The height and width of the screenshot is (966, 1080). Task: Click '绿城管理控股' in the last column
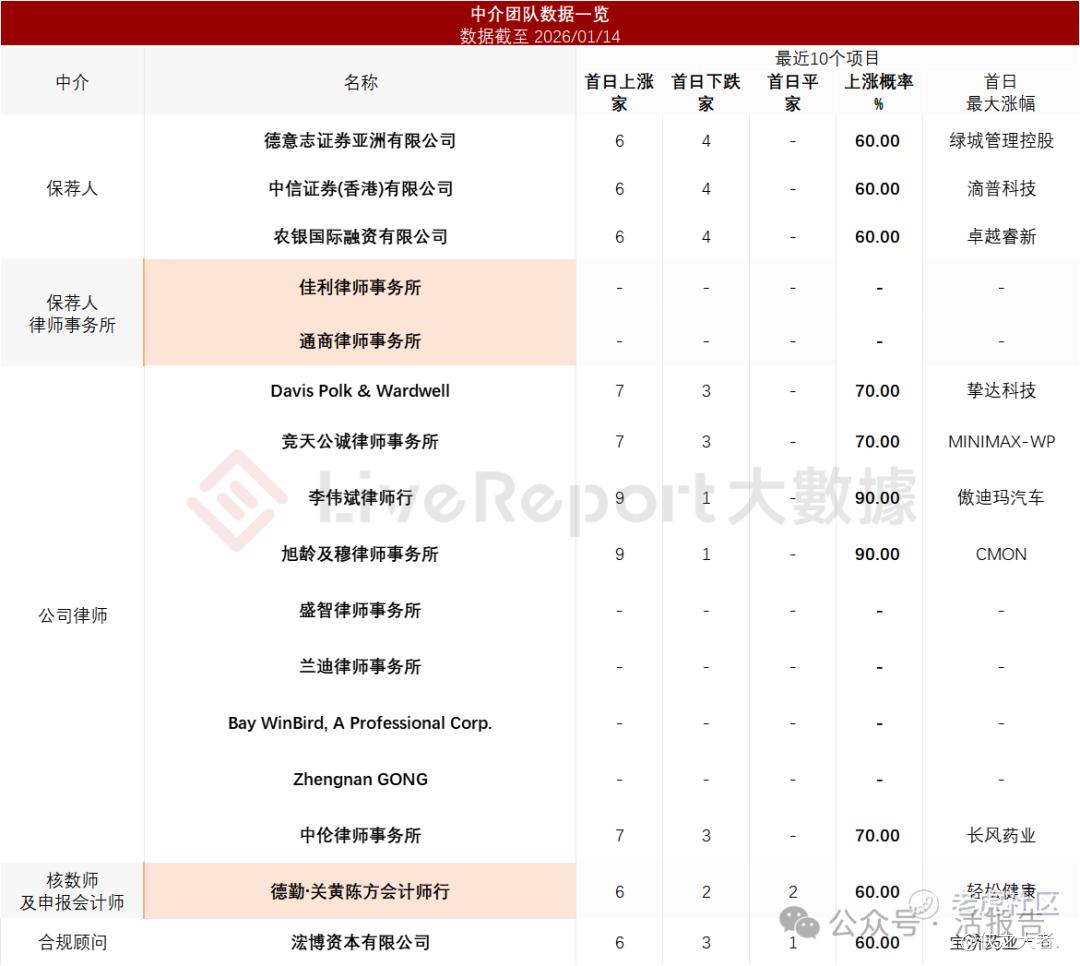pos(1001,141)
